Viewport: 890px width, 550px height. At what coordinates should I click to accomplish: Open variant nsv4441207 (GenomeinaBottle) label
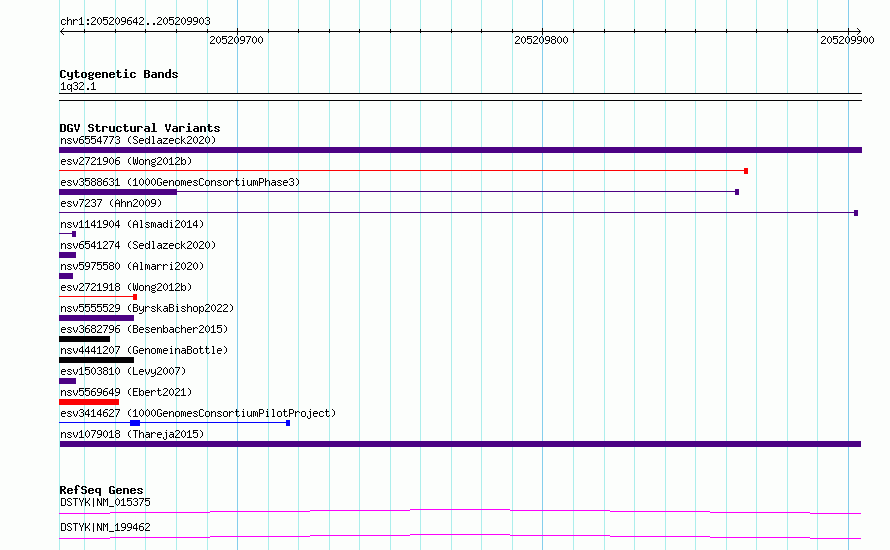[x=144, y=350]
